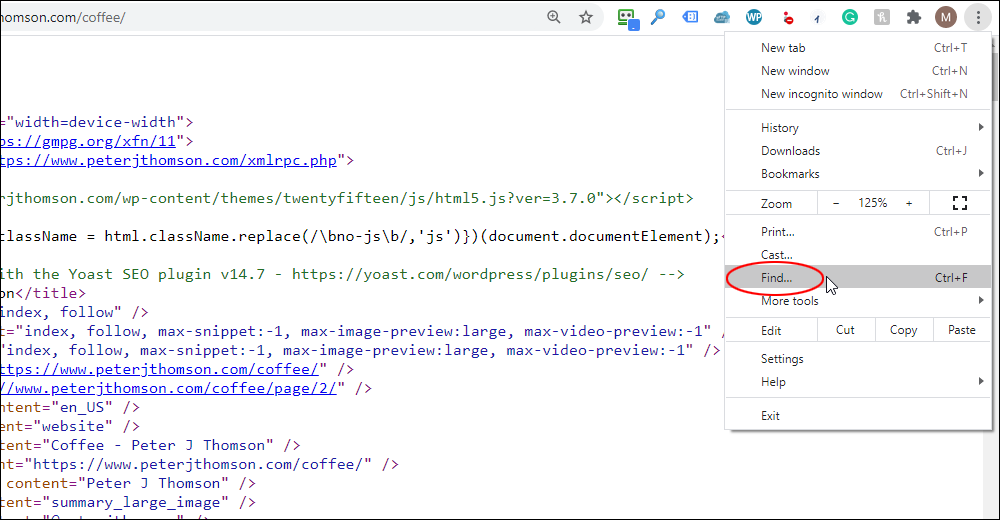
Task: Open the Grammarly extension icon
Action: click(849, 17)
